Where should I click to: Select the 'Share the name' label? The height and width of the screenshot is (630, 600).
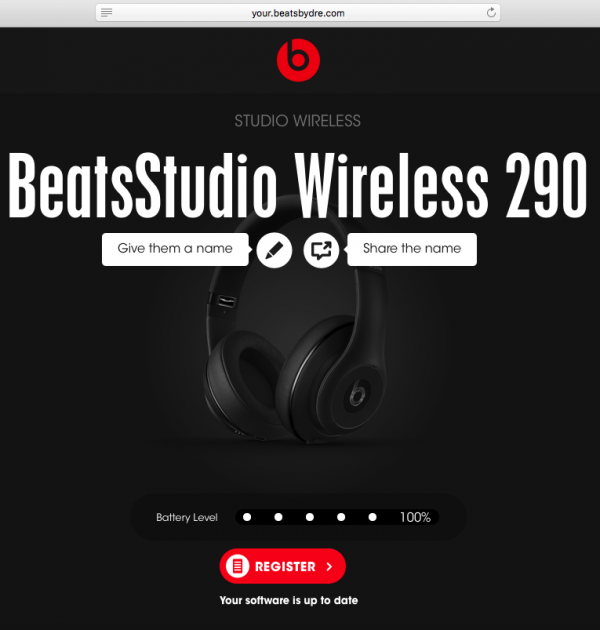pyautogui.click(x=412, y=249)
